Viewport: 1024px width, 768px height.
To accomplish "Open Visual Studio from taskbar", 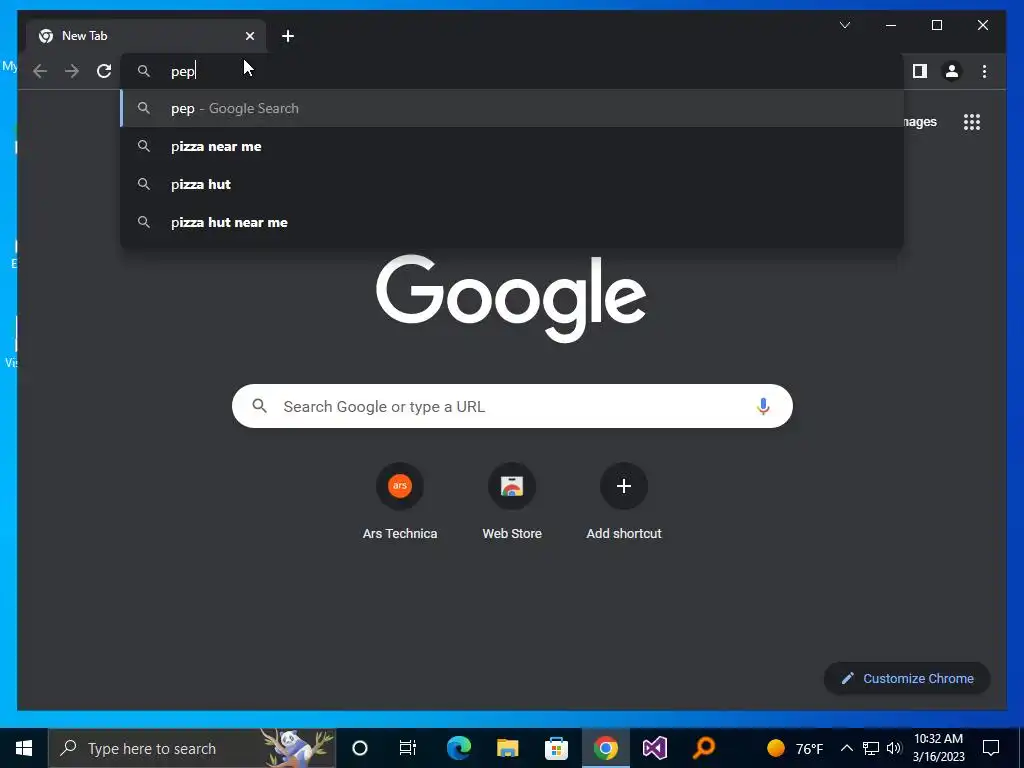I will tap(654, 748).
